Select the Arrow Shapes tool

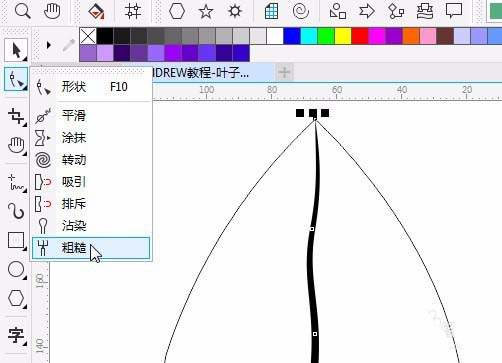pos(367,11)
